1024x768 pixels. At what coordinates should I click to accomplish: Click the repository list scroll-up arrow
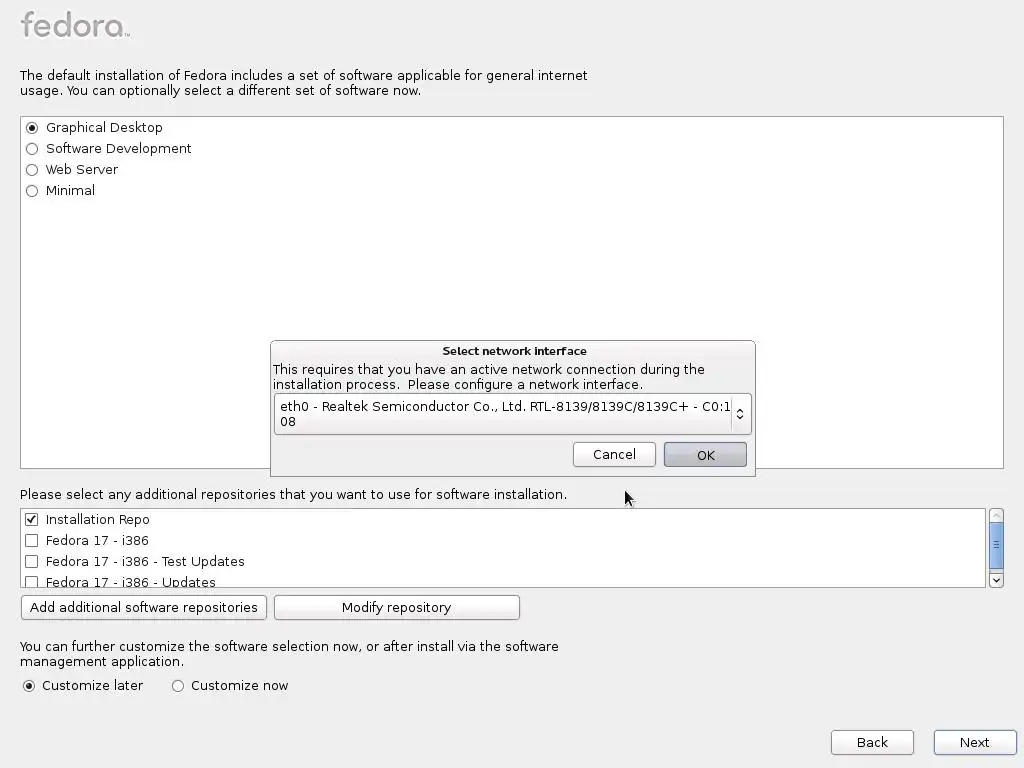pos(996,515)
